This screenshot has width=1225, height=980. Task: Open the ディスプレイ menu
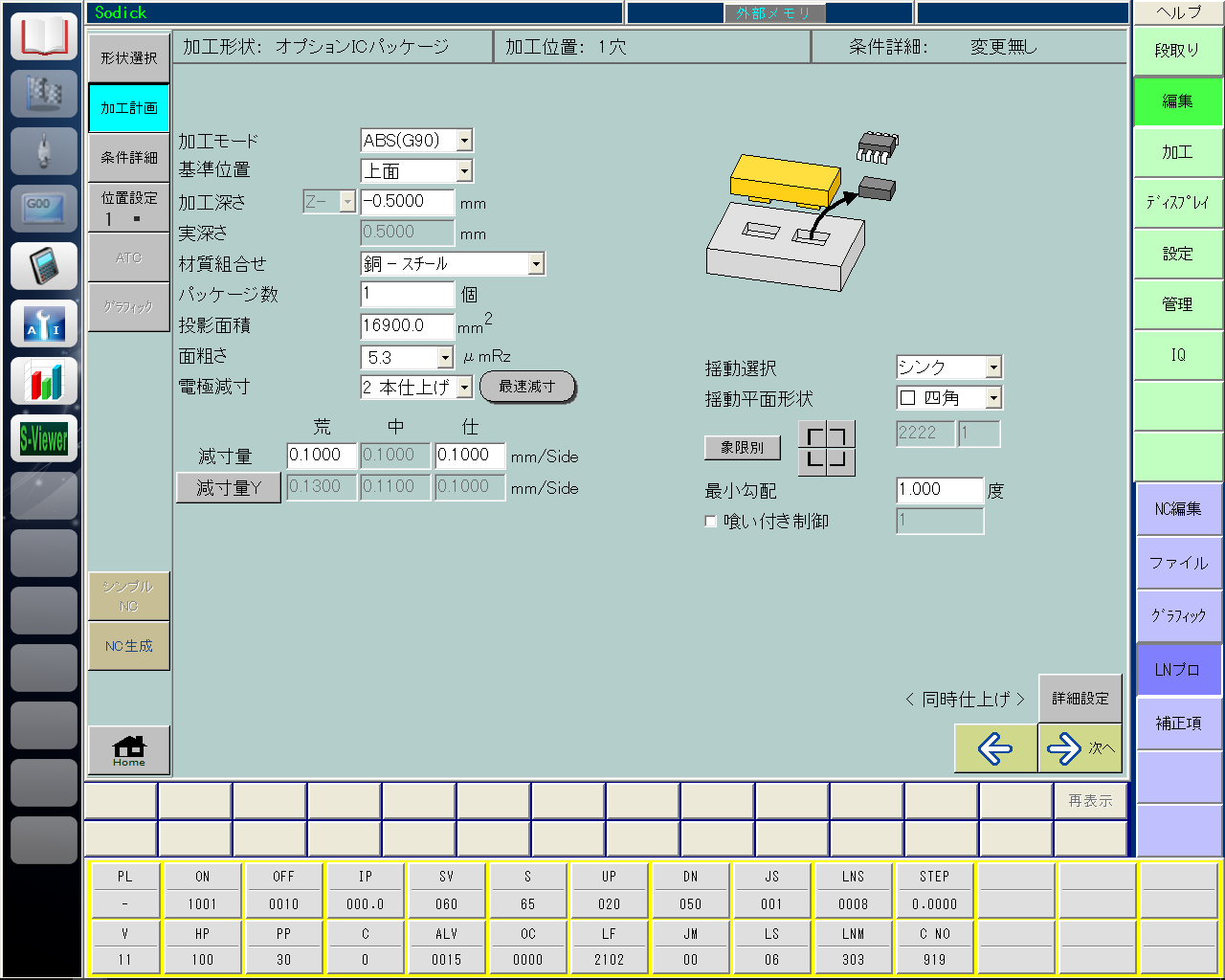(1178, 203)
